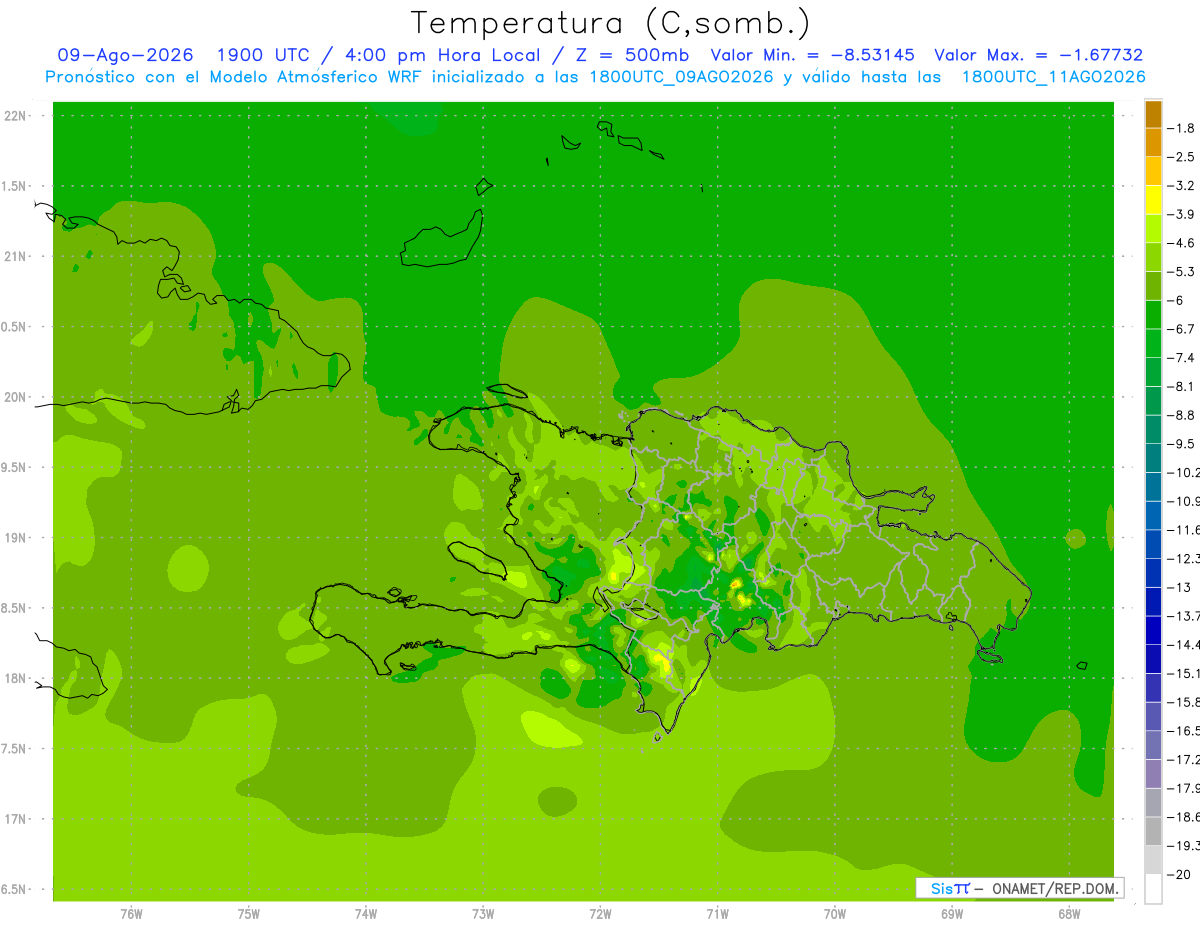Select the dark orange top legend swatch
The width and height of the screenshot is (1200, 927).
(1153, 114)
